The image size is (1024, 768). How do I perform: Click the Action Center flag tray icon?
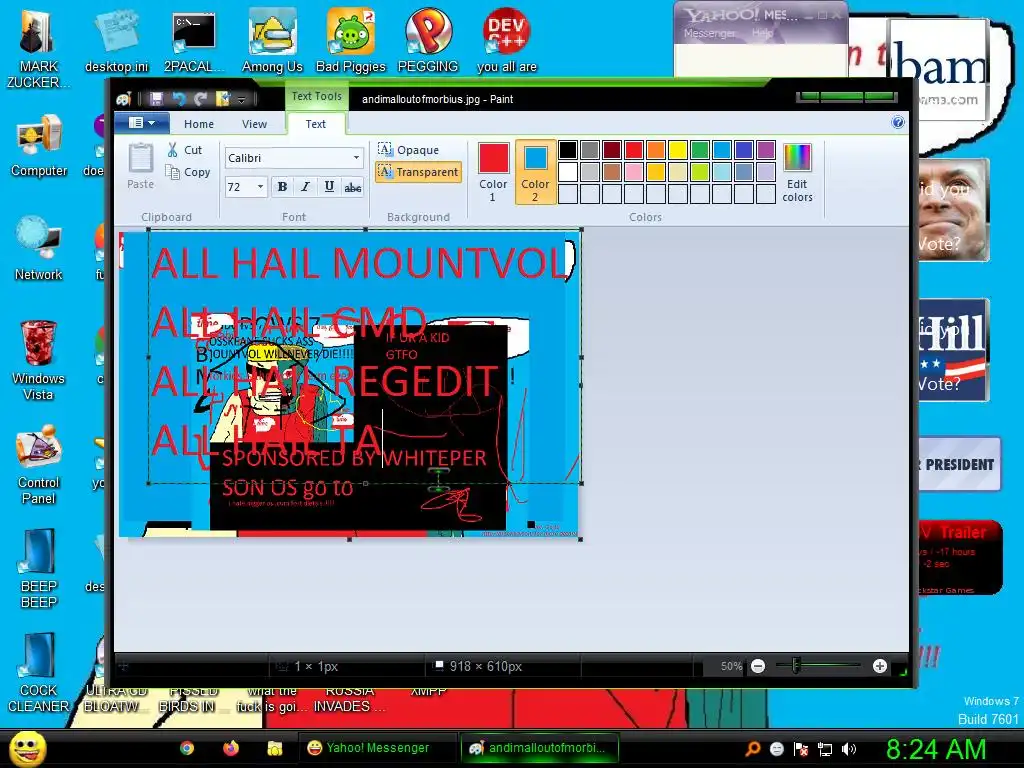(x=801, y=749)
